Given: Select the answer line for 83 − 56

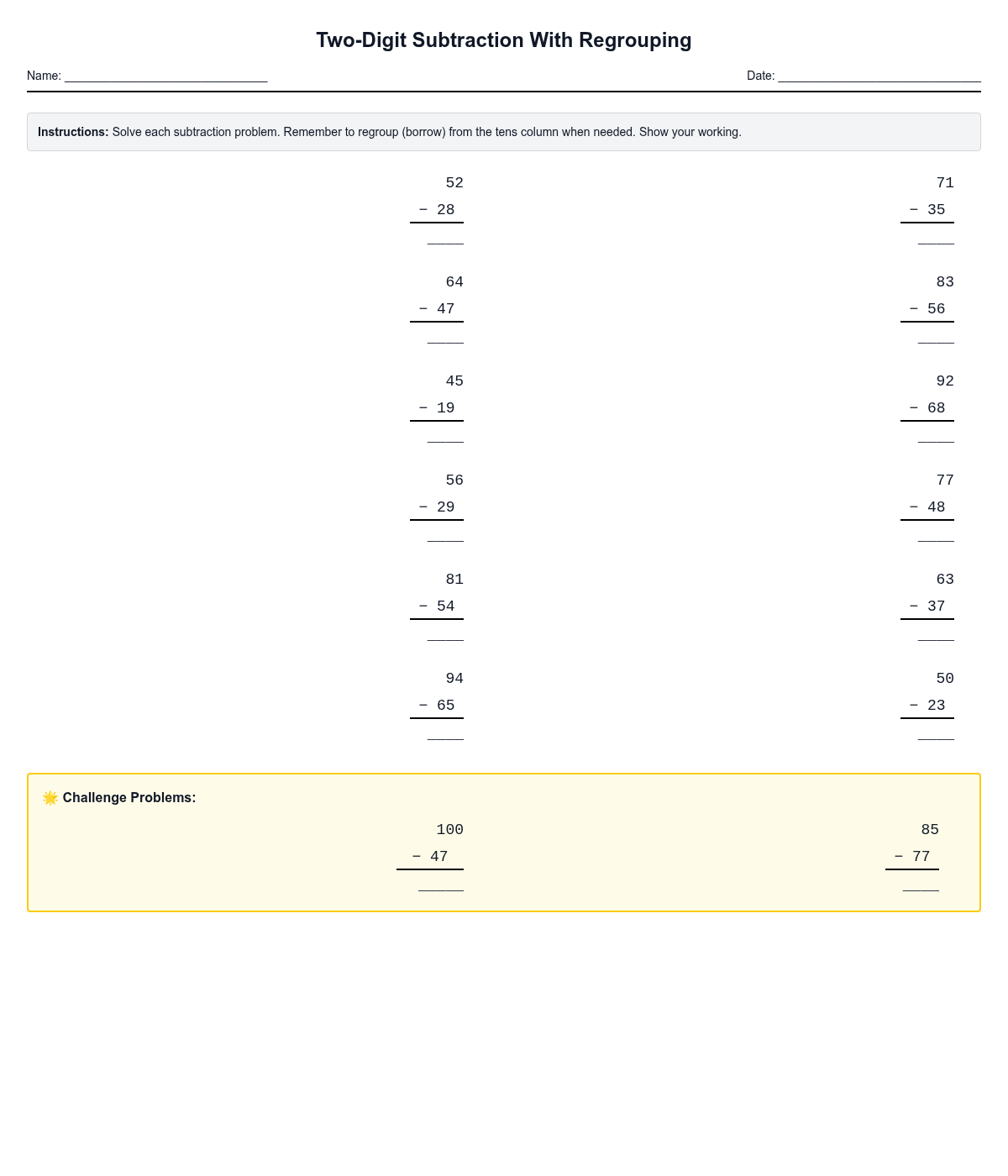Looking at the screenshot, I should [x=936, y=336].
